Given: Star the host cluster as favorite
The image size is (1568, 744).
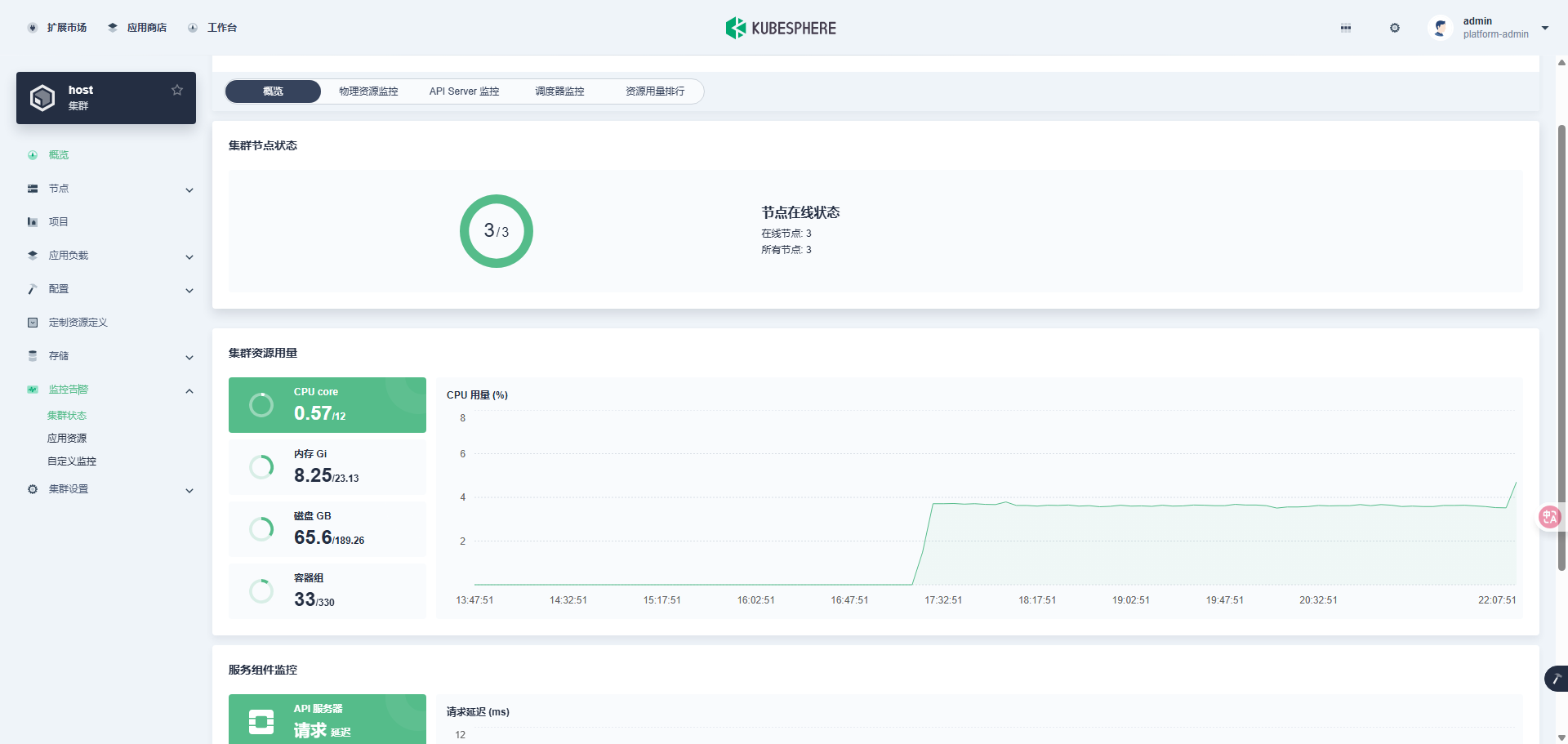Looking at the screenshot, I should [177, 90].
